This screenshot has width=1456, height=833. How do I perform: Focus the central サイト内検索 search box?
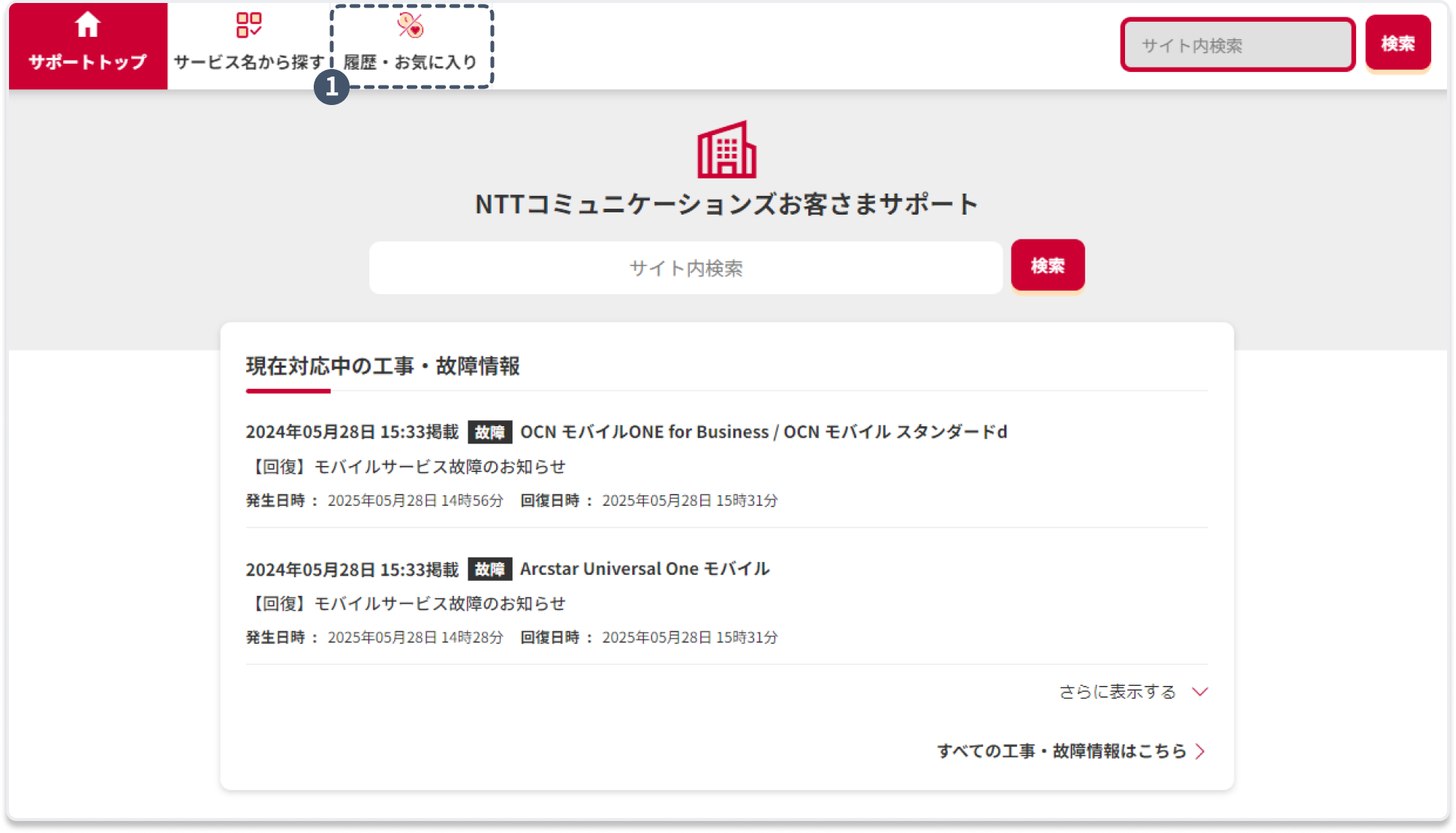tap(685, 268)
